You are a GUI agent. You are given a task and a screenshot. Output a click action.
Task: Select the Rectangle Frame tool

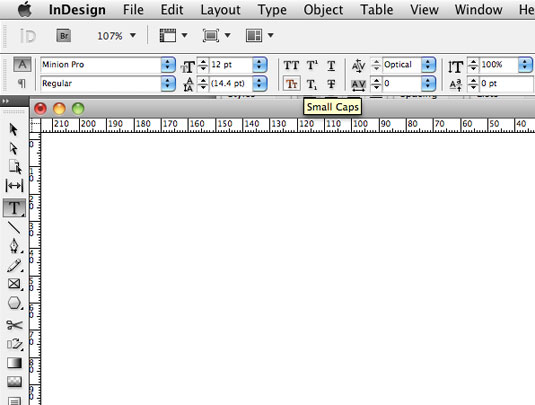(x=14, y=284)
